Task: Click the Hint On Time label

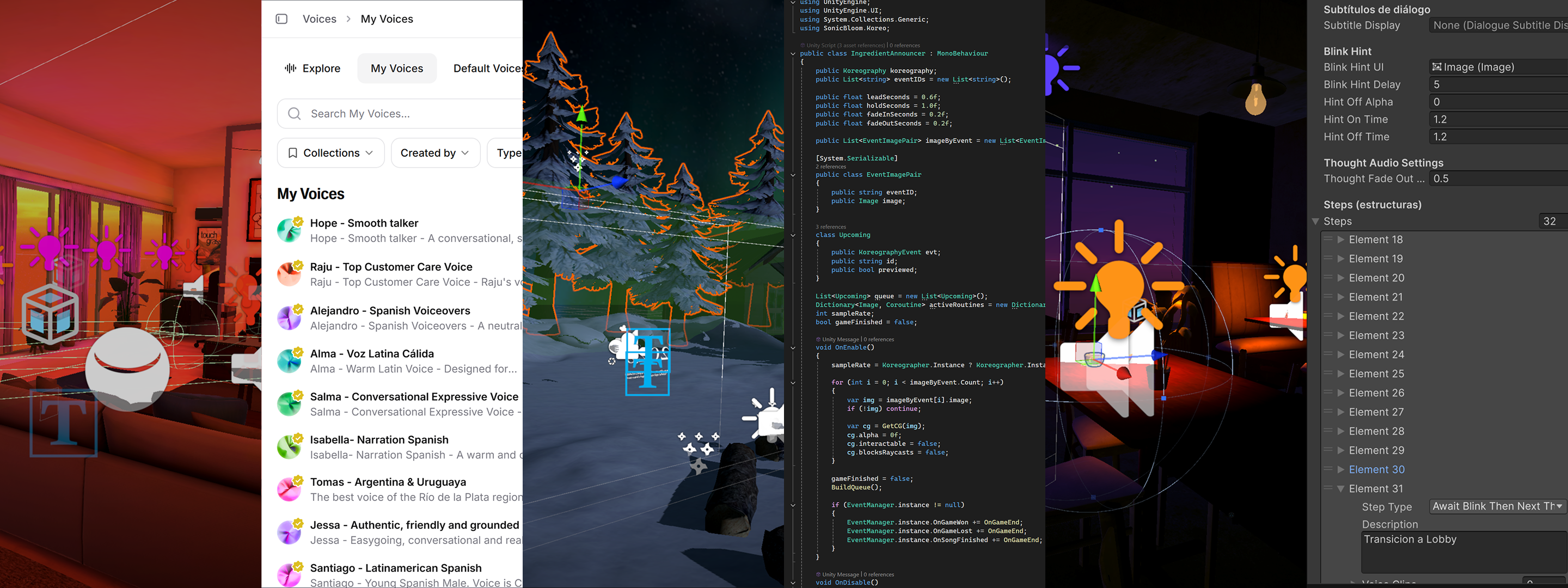Action: (1356, 119)
